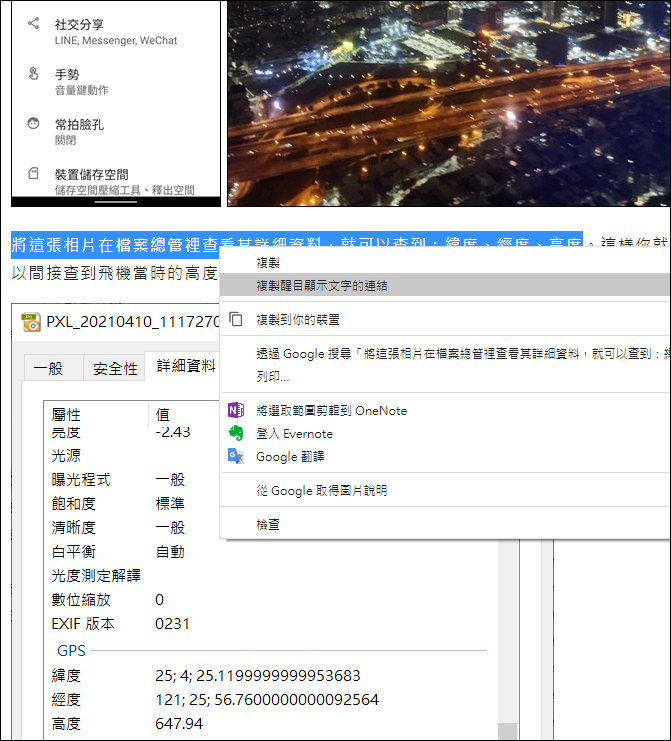Click the 白平衡 value 自動
Image resolution: width=671 pixels, height=741 pixels.
point(170,551)
